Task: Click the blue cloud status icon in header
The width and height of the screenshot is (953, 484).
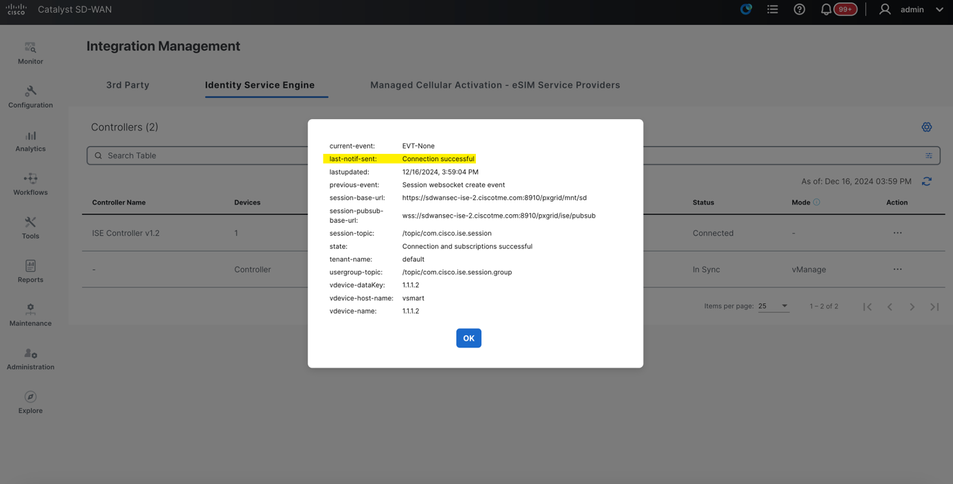Action: [746, 9]
